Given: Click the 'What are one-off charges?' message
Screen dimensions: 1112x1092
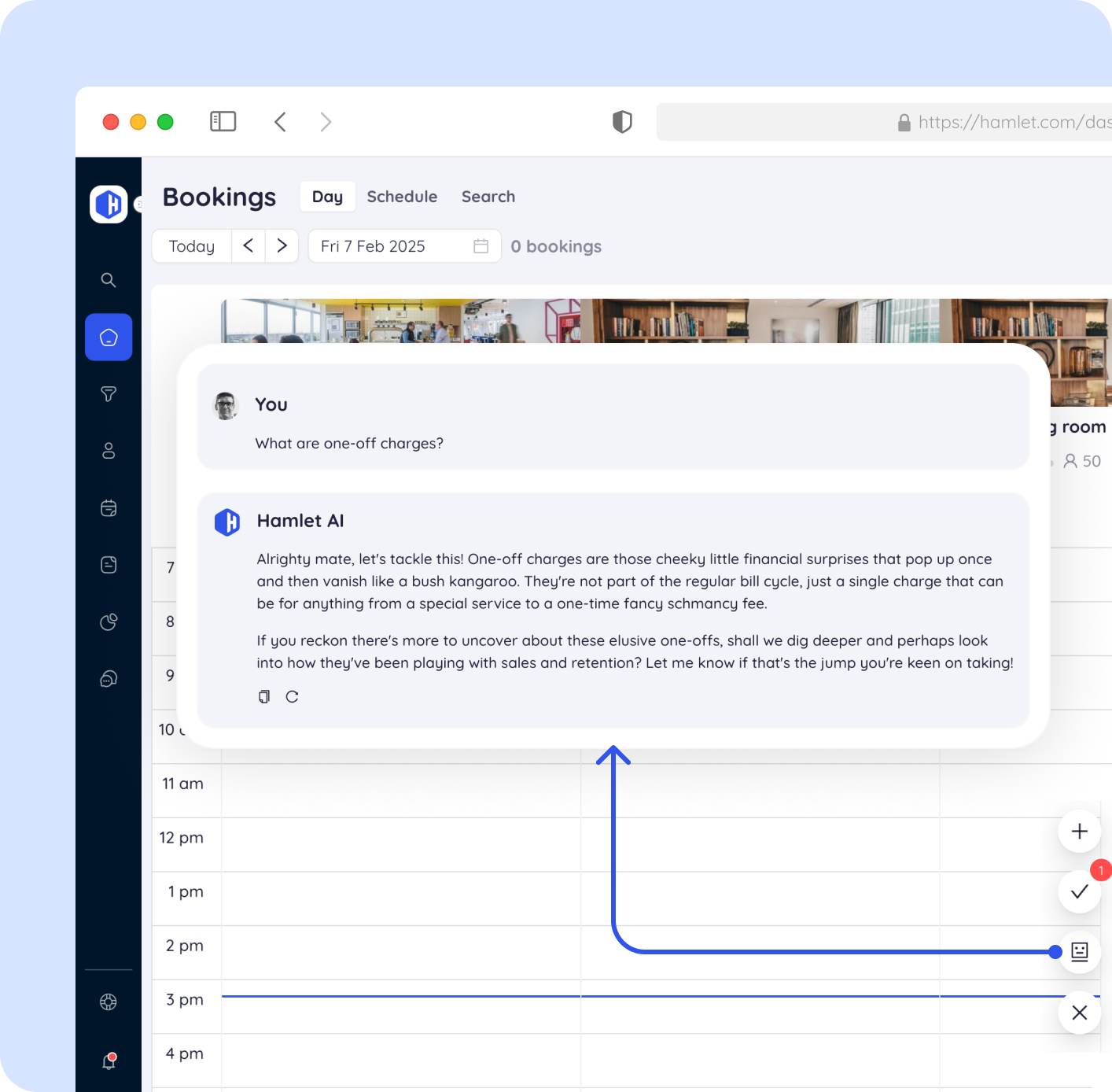Looking at the screenshot, I should [349, 444].
